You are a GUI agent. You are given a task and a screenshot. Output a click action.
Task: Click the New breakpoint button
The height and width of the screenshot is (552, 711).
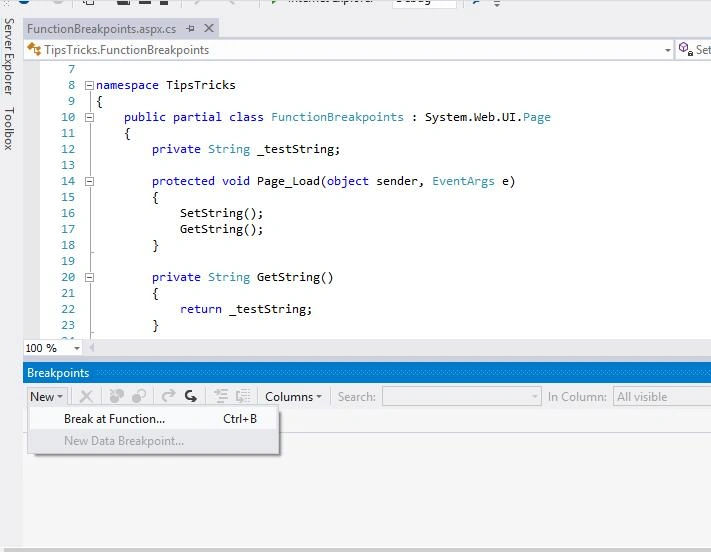(47, 397)
